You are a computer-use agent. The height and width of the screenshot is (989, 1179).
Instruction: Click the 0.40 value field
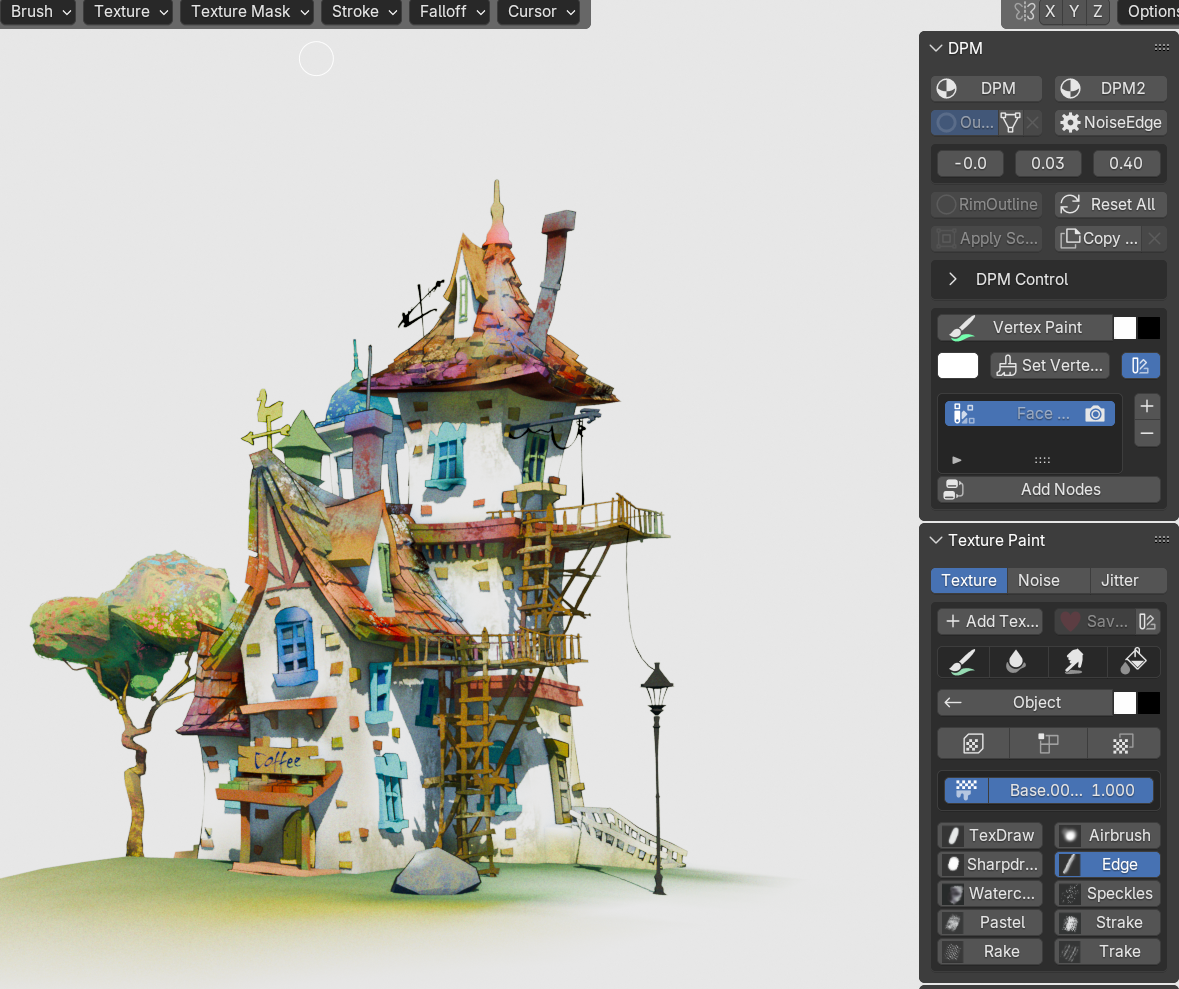(x=1126, y=163)
